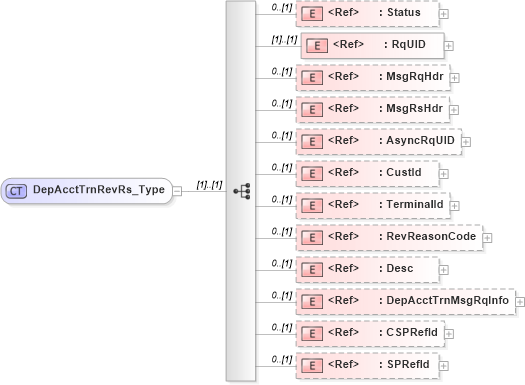The height and width of the screenshot is (385, 525).
Task: Click the 0..[1] cardinality next to SPRefId
Action: coord(282,360)
